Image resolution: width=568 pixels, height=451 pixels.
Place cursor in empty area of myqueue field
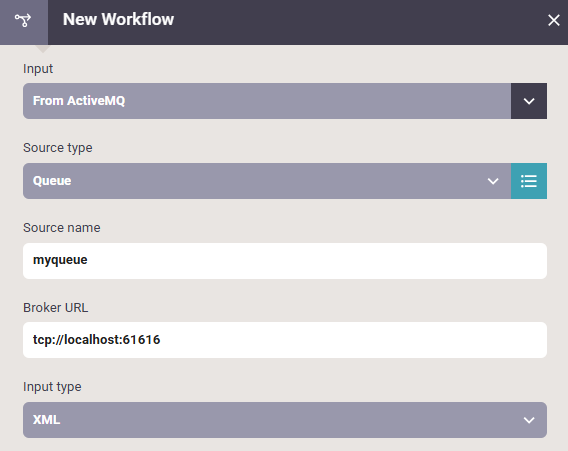(x=315, y=261)
